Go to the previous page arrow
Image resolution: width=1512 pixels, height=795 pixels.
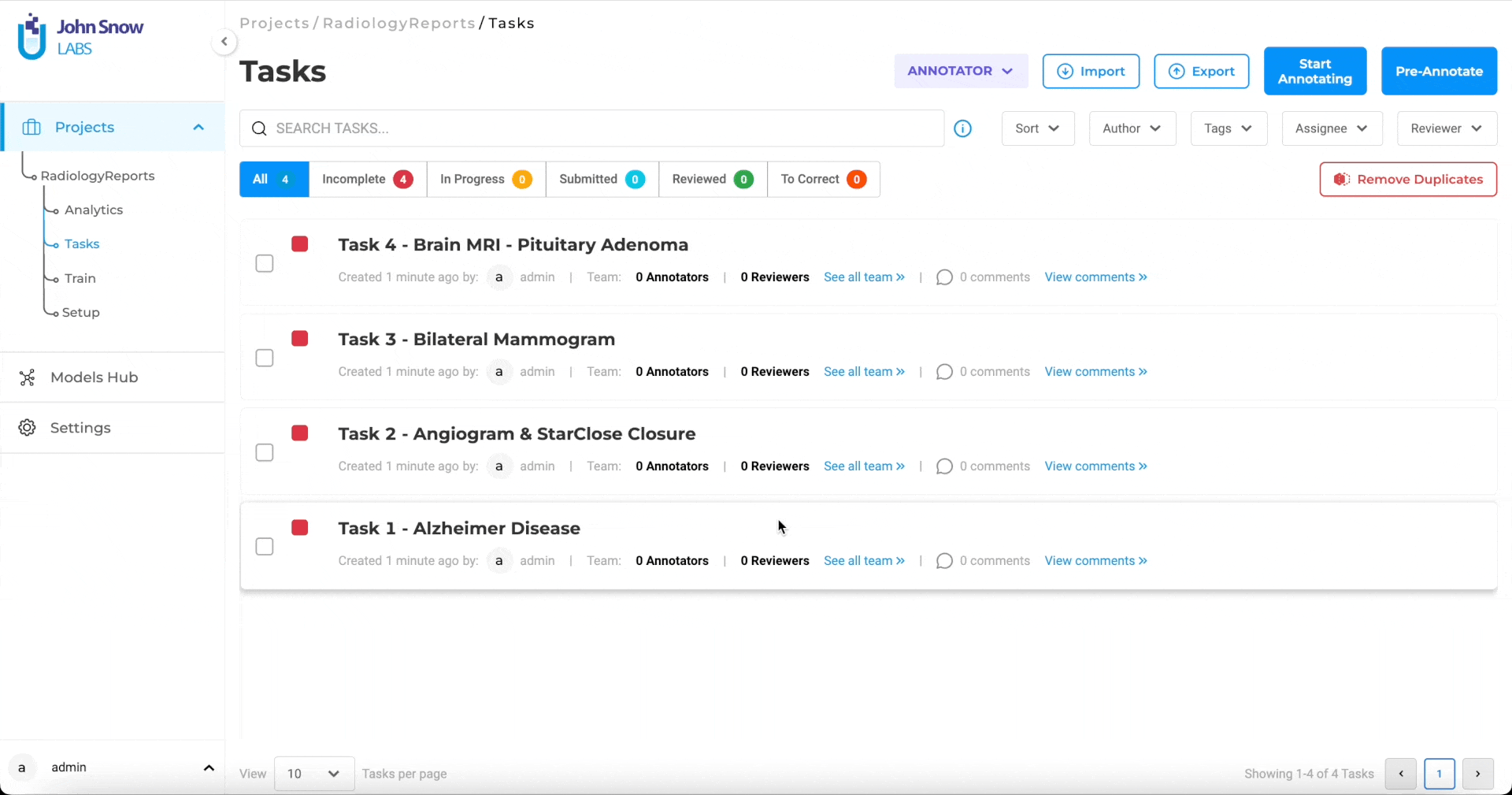1401,774
